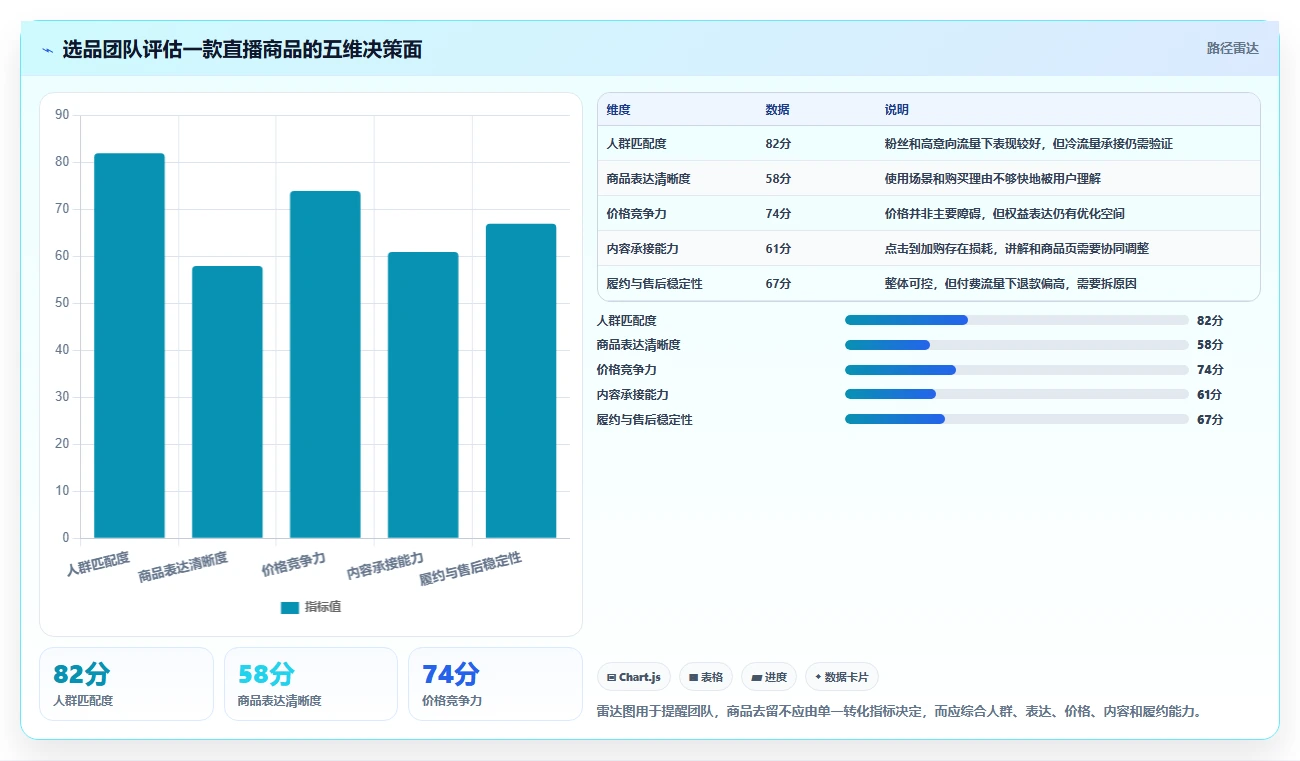
Task: Click the 路径雷达 label in header
Action: tap(1232, 48)
